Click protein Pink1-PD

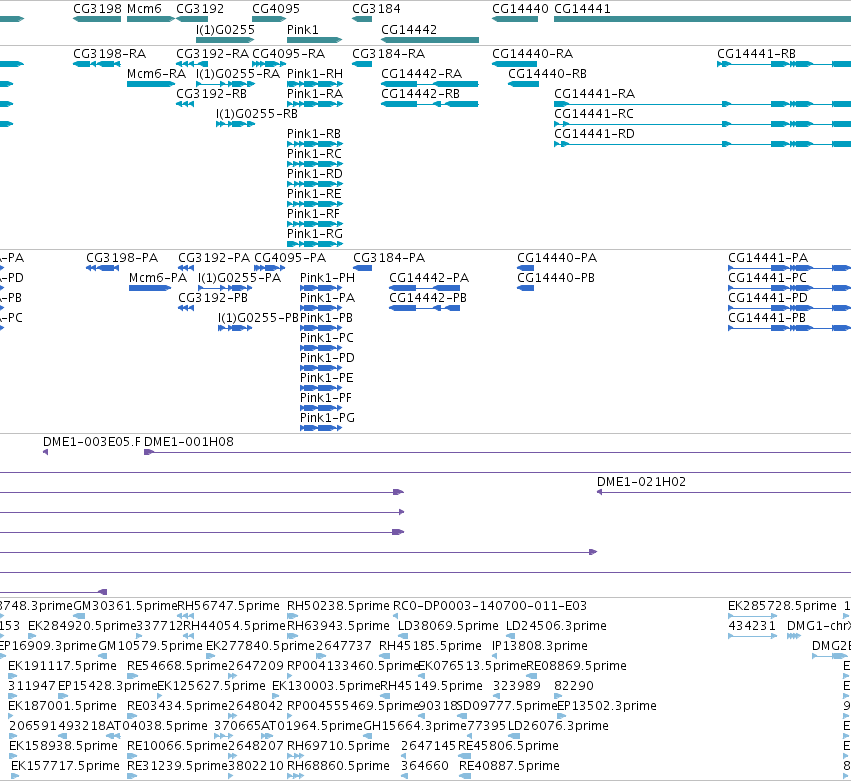[327, 358]
